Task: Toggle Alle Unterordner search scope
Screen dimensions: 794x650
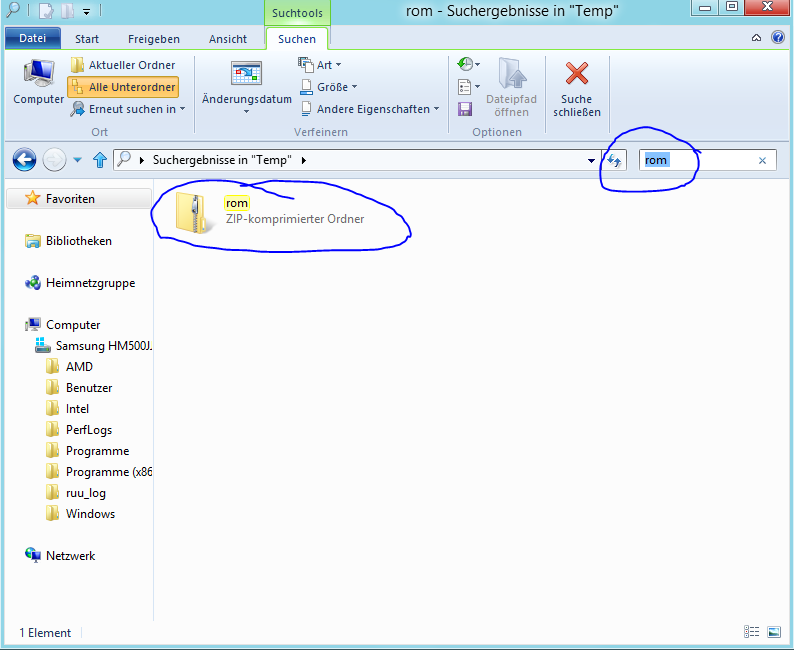Action: [123, 87]
